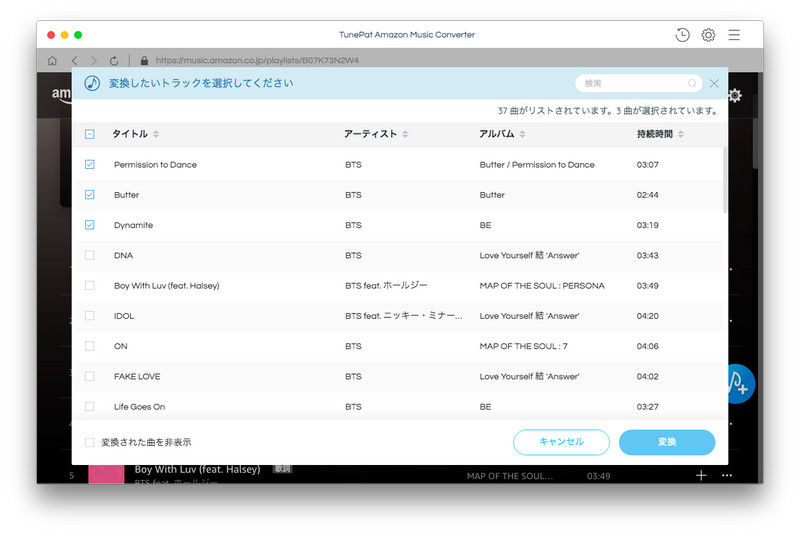Image resolution: width=800 pixels, height=536 pixels.
Task: Check the IDOL track
Action: [x=90, y=316]
